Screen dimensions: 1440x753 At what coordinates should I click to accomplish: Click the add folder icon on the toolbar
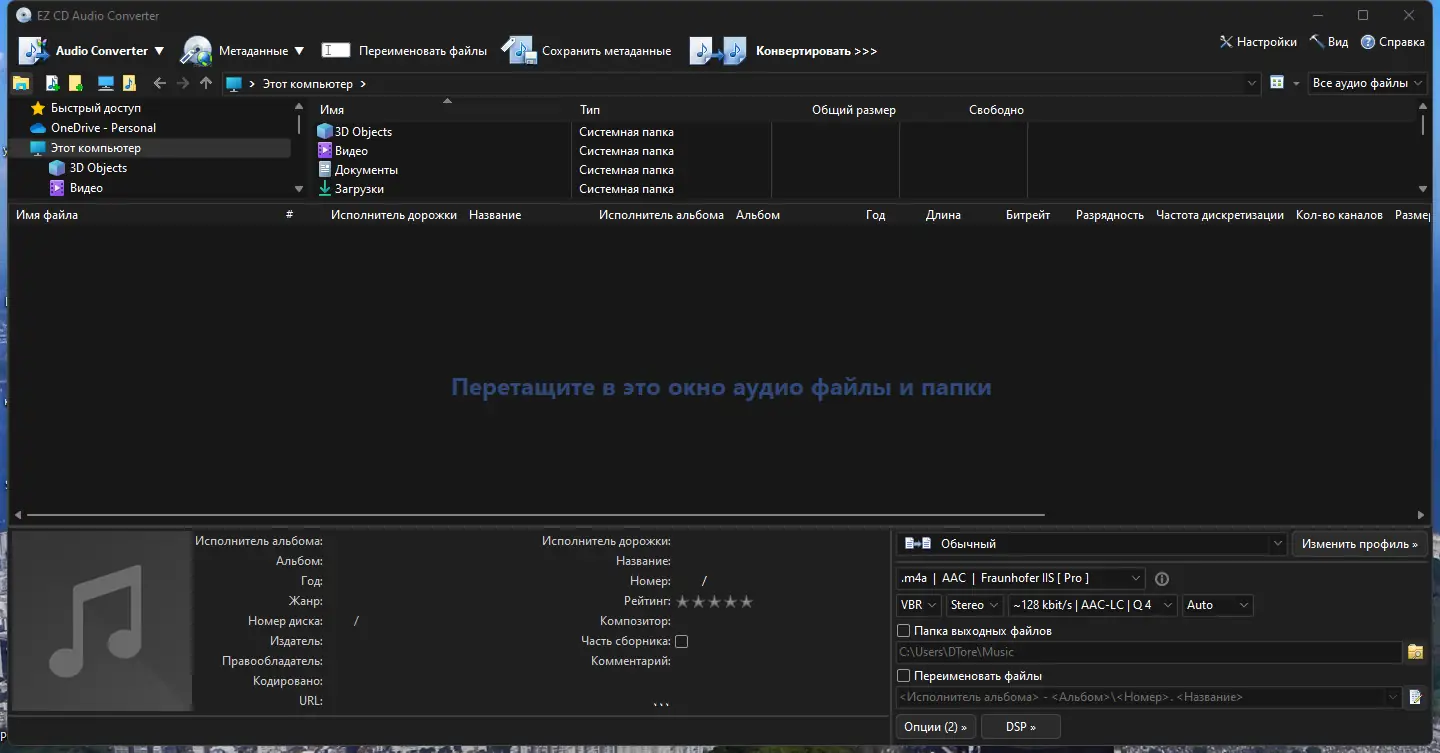pyautogui.click(x=76, y=83)
